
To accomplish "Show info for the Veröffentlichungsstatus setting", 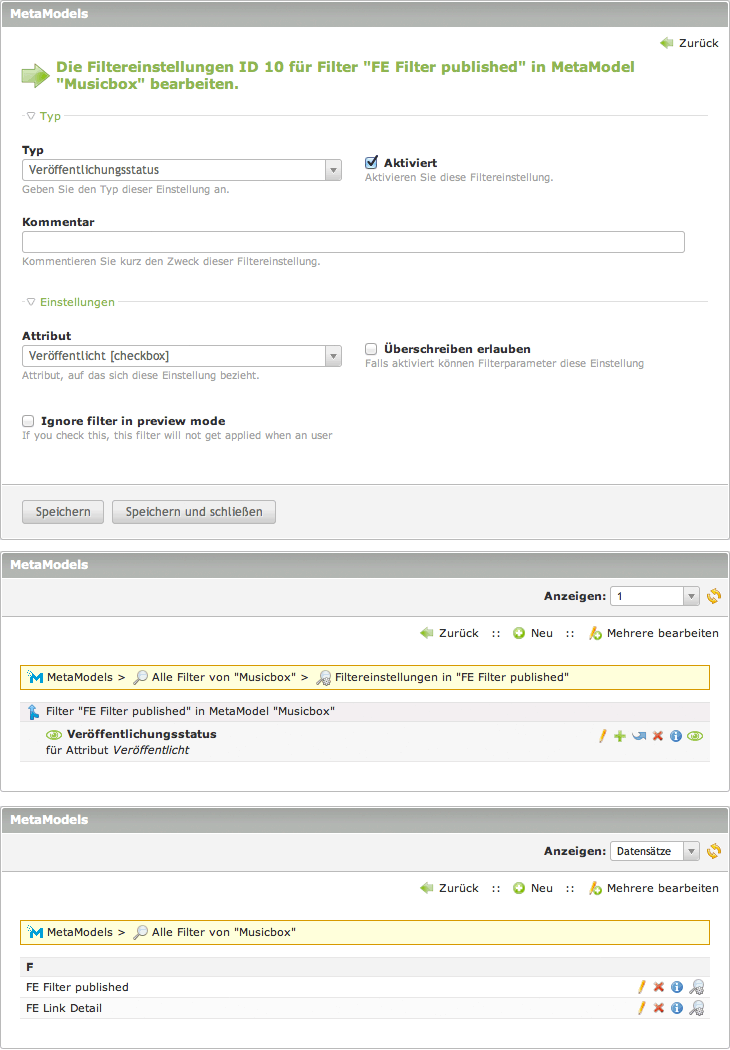I will 676,736.
